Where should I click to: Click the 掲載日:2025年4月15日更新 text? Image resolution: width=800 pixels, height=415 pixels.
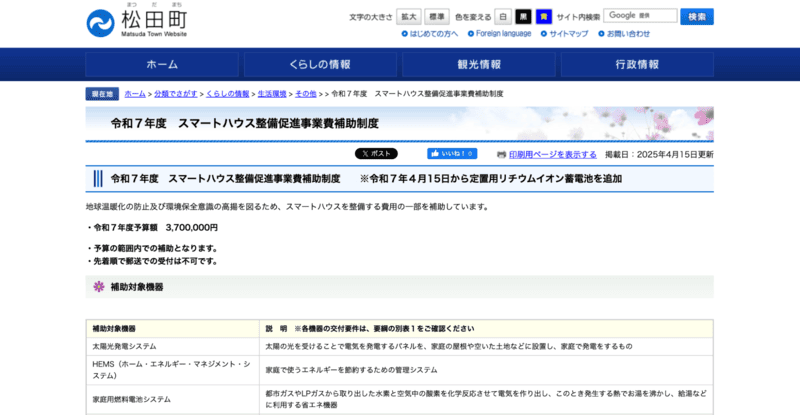659,155
